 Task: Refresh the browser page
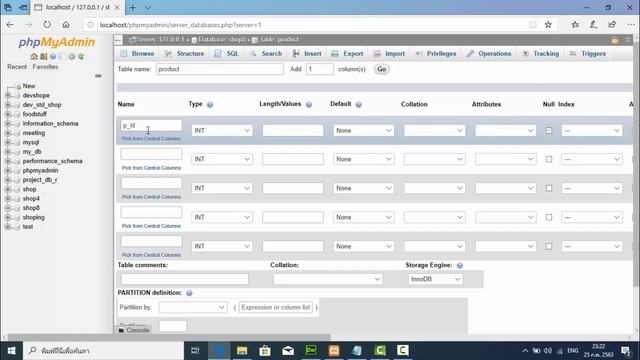(47, 25)
